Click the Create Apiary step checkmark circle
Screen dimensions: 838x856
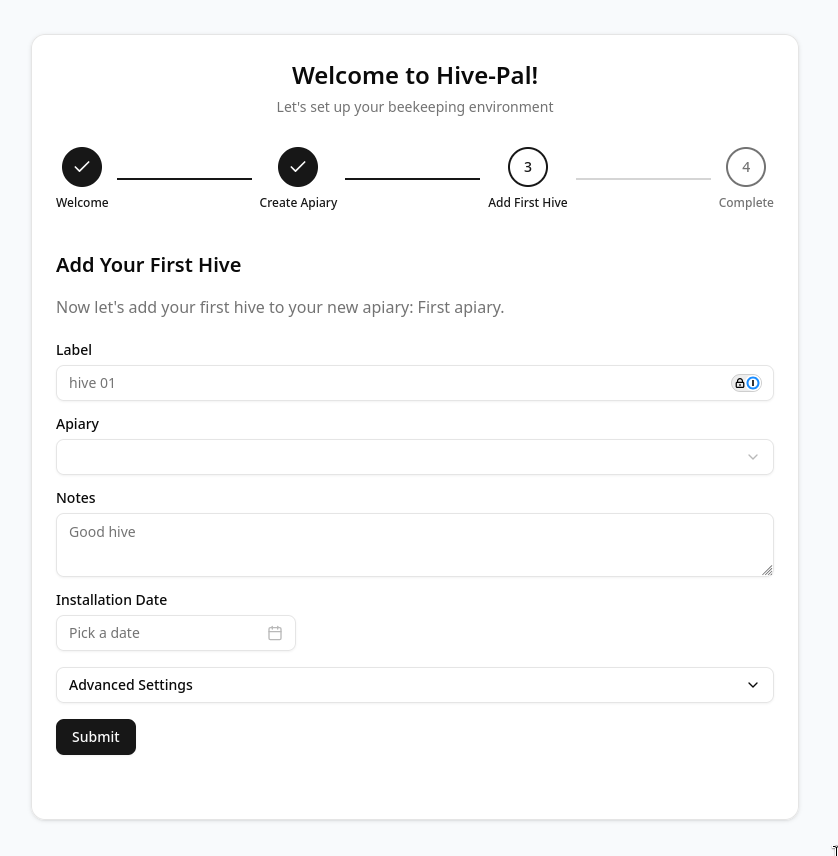(x=298, y=167)
